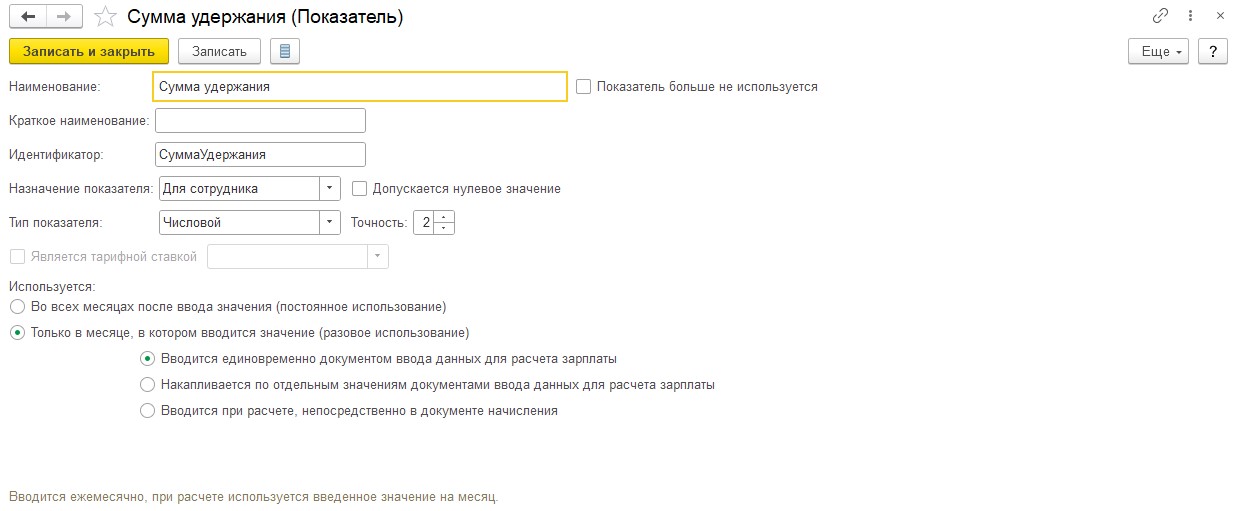Viewport: 1233px width, 511px height.
Task: Close the form with the X icon
Action: (x=1220, y=16)
